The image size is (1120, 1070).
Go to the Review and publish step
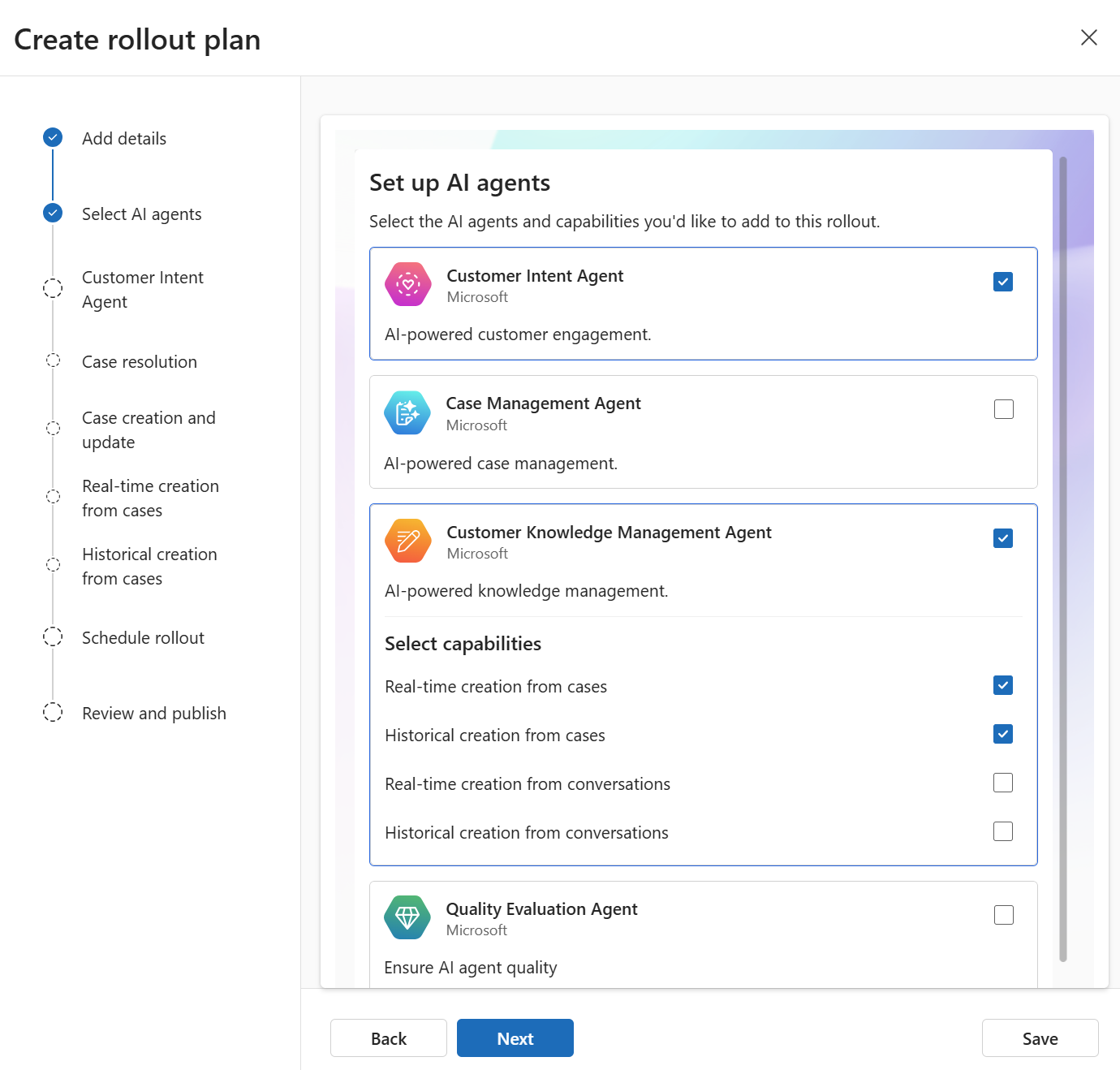tap(154, 714)
